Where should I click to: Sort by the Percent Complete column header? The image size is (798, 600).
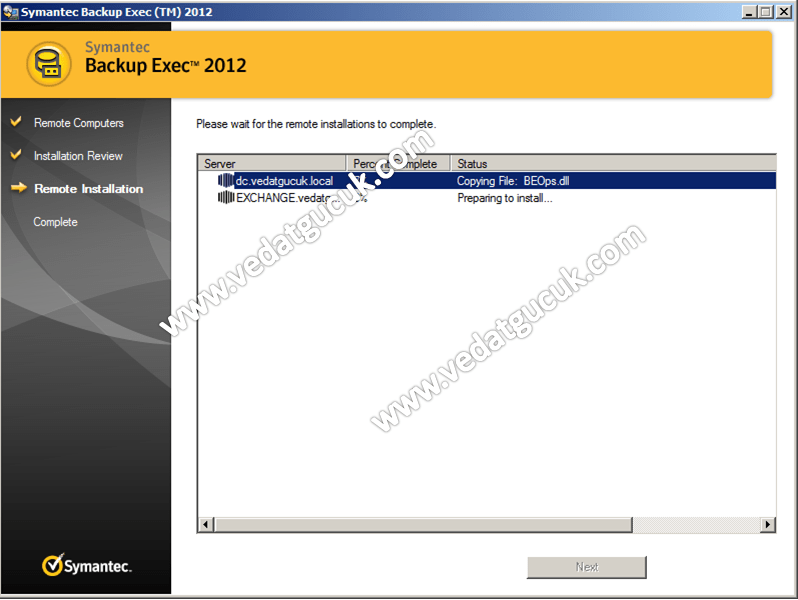point(398,163)
